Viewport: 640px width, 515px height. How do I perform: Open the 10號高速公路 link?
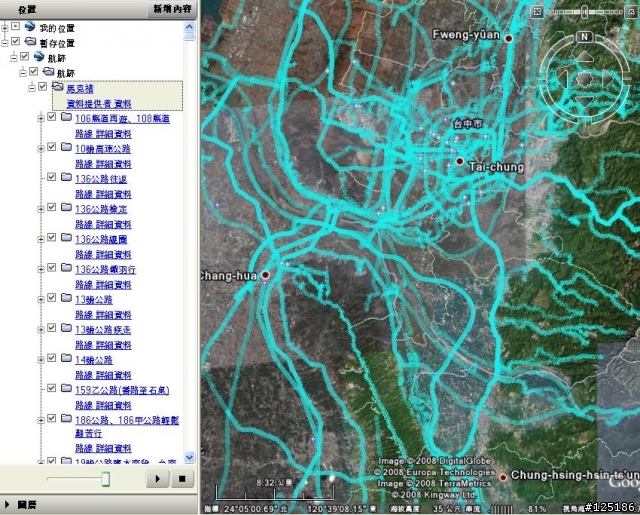click(x=103, y=149)
